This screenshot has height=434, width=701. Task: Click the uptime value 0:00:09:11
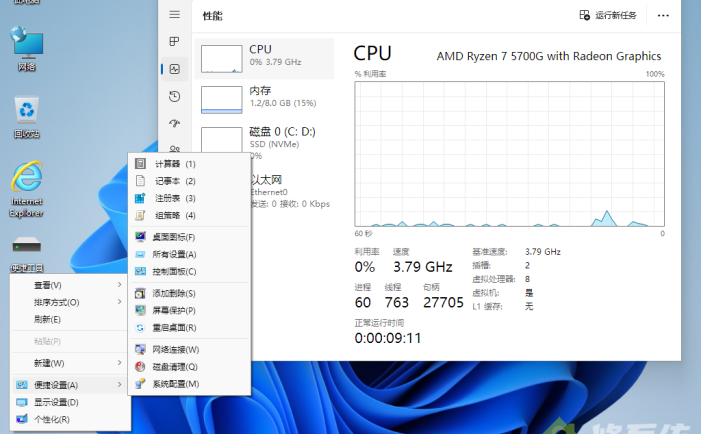388,338
